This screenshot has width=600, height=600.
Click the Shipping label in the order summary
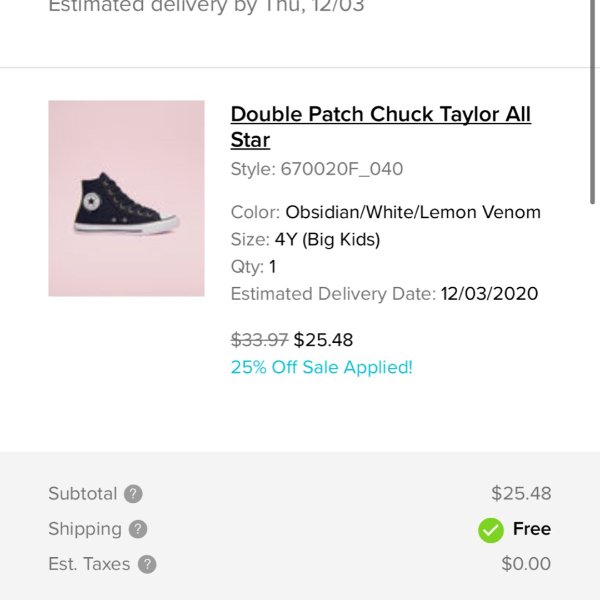85,530
